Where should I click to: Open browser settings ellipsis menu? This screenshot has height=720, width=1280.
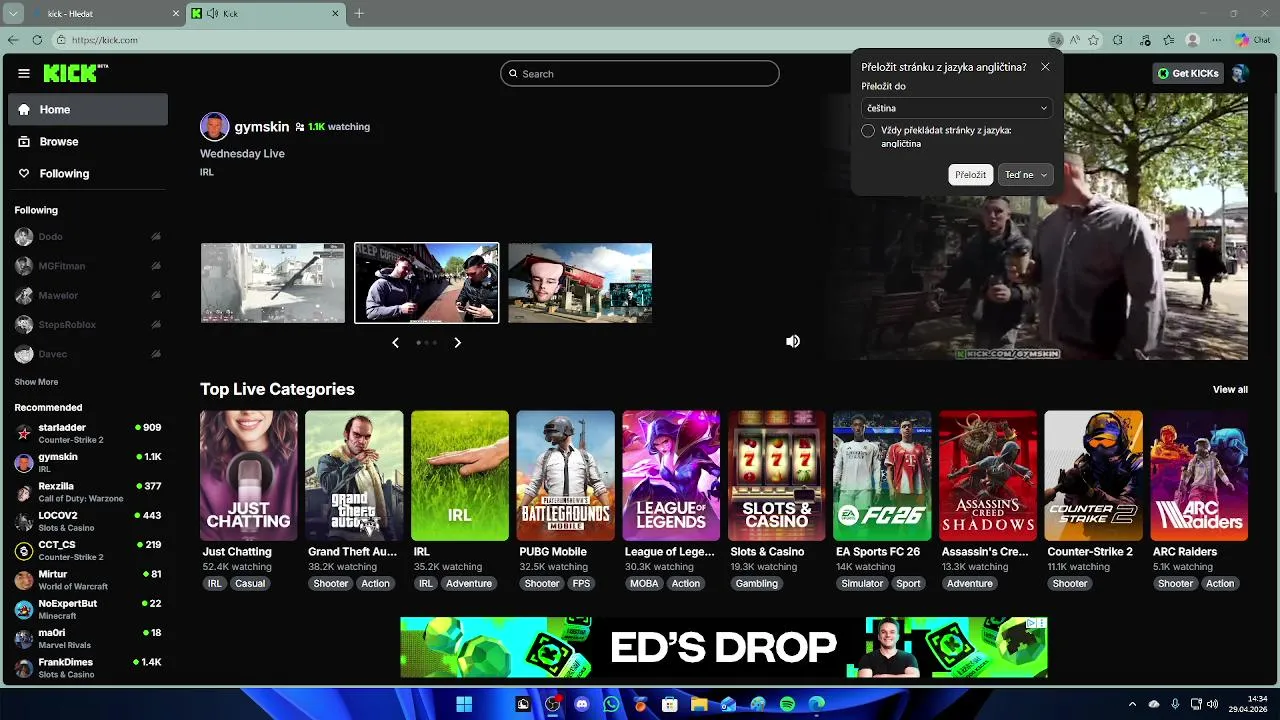coord(1216,40)
